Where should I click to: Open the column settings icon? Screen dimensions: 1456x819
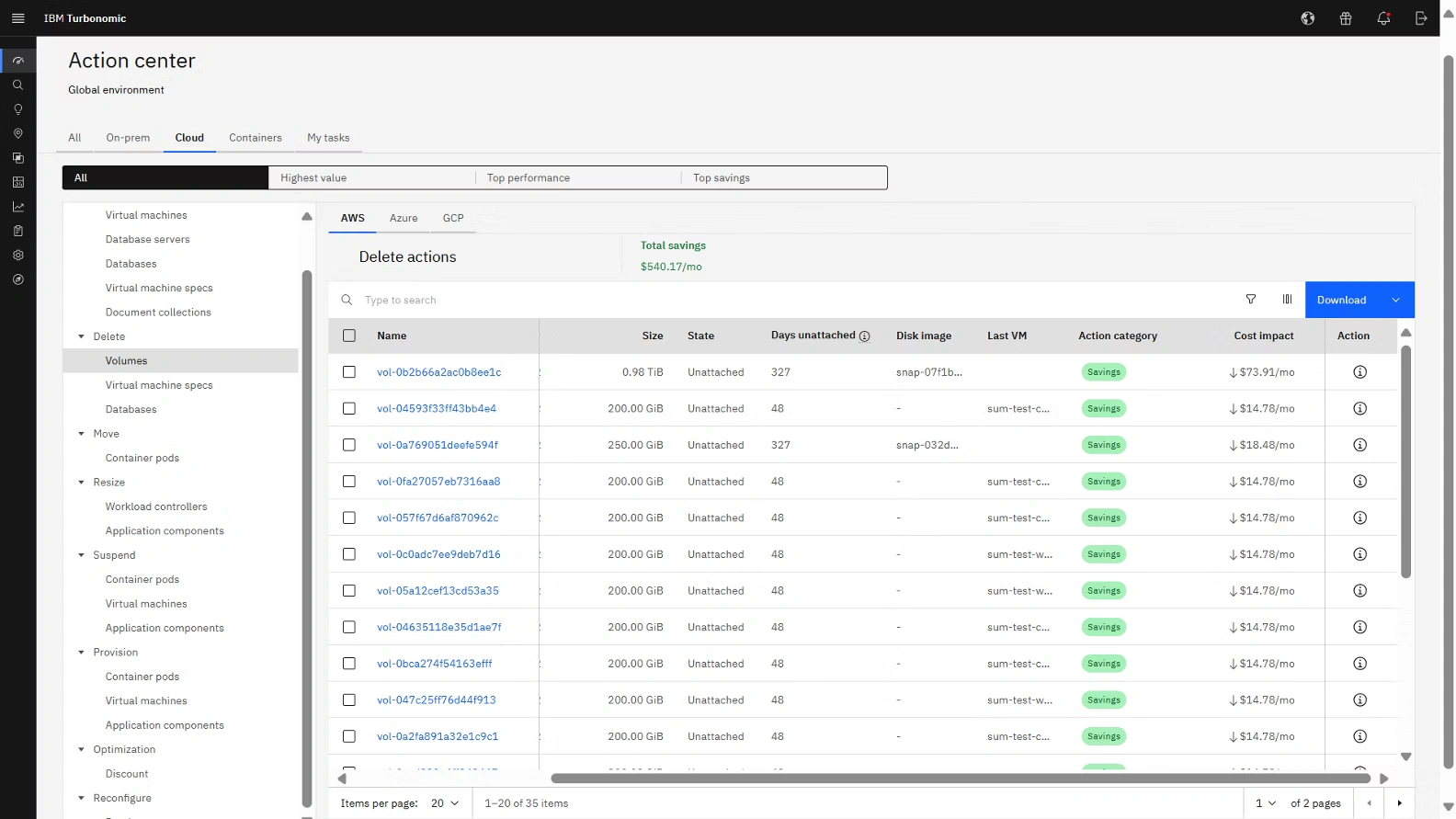click(1287, 300)
